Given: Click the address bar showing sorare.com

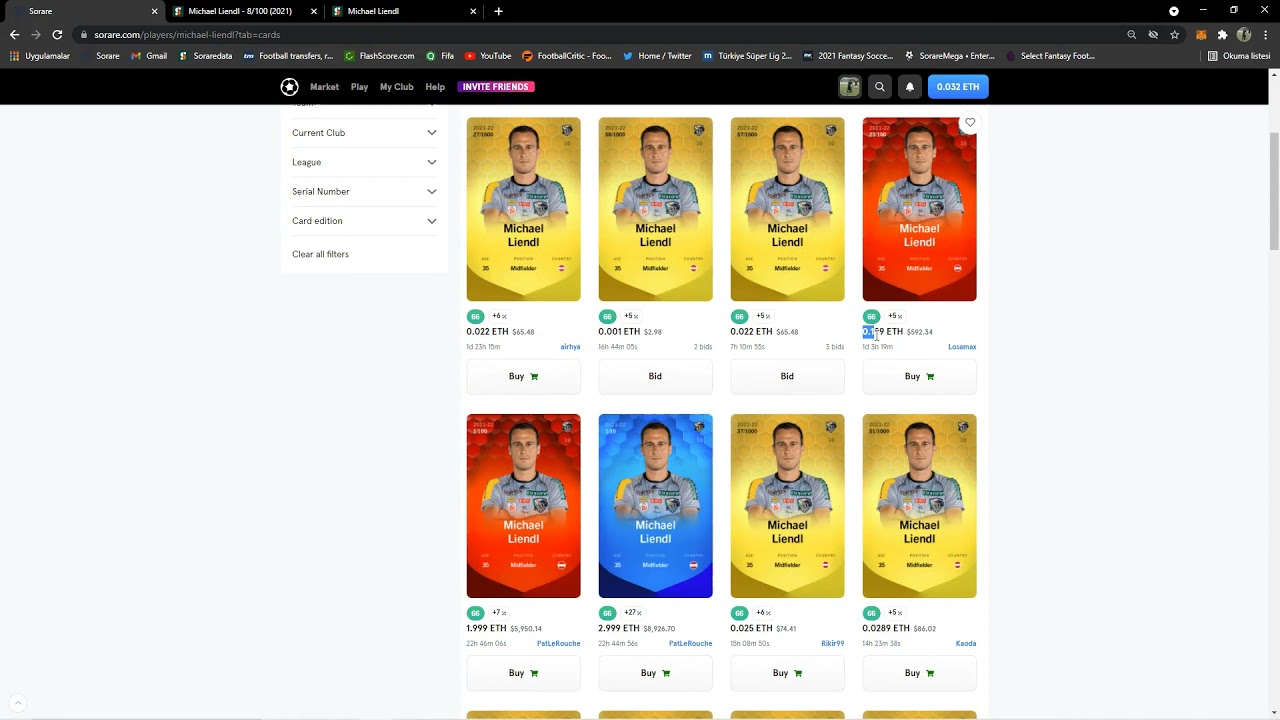Looking at the screenshot, I should pyautogui.click(x=600, y=34).
